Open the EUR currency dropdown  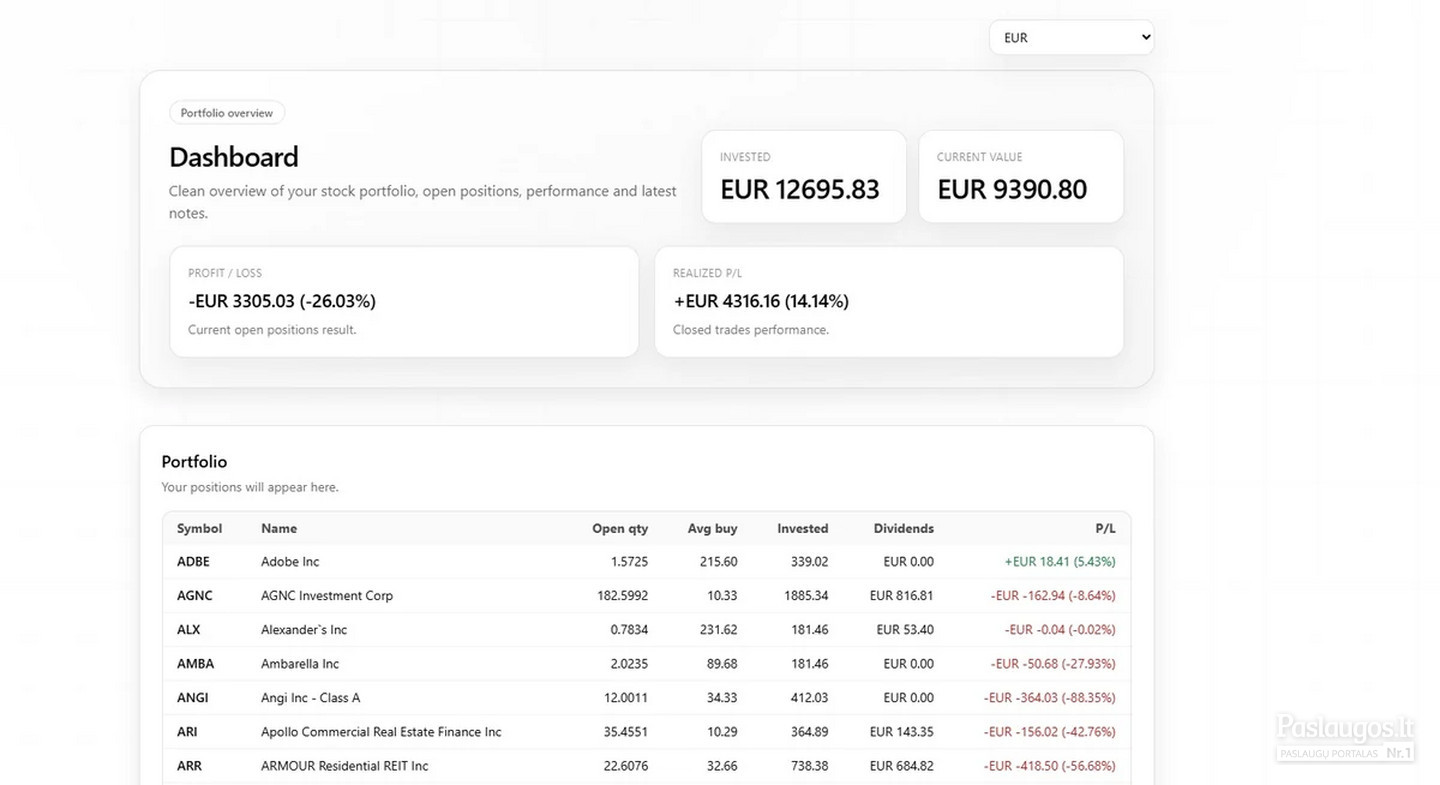pyautogui.click(x=1071, y=38)
